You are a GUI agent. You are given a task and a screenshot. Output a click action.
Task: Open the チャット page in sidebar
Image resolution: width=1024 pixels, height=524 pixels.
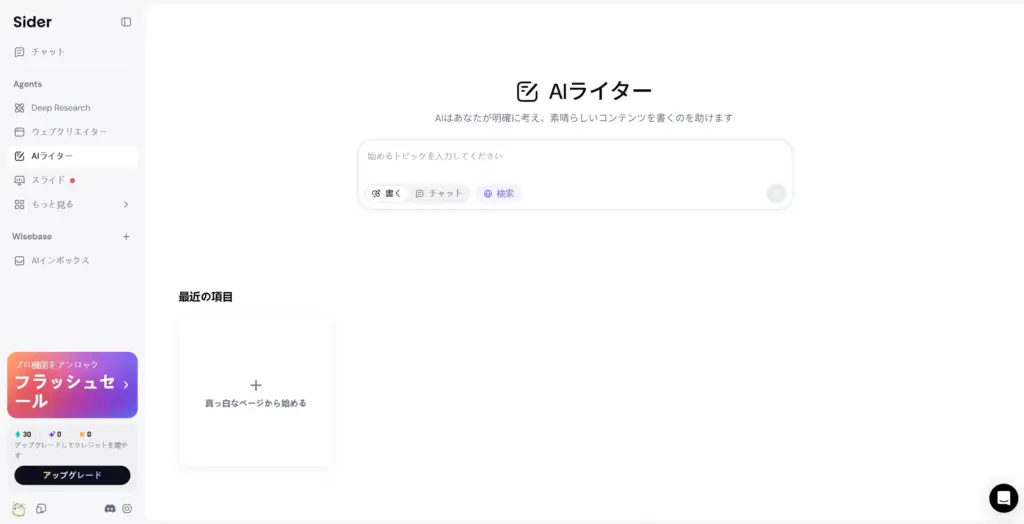tap(72, 52)
